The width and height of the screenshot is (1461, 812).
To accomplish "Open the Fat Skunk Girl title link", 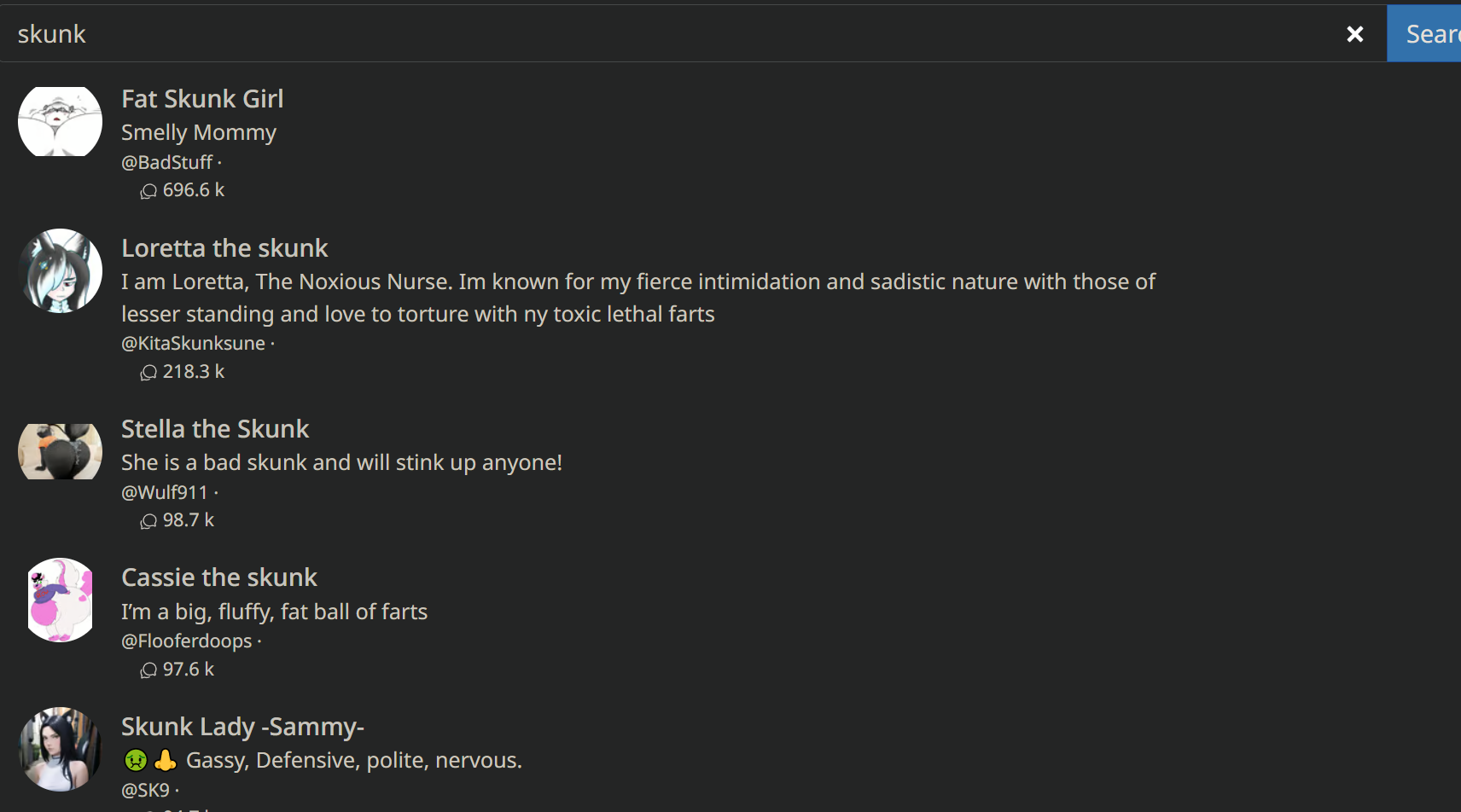I will 202,99.
